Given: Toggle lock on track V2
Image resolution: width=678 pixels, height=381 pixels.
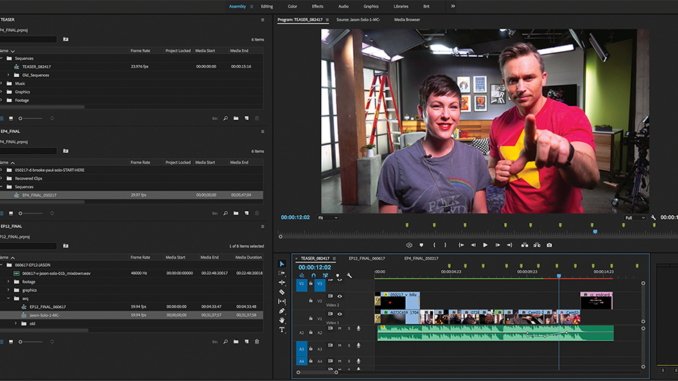Looking at the screenshot, I should click(x=310, y=300).
